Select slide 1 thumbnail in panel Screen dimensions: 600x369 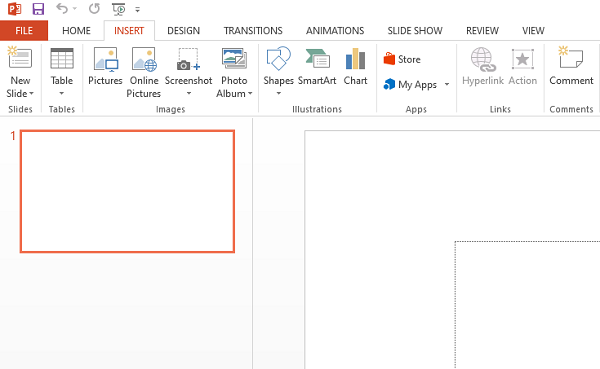tap(127, 191)
